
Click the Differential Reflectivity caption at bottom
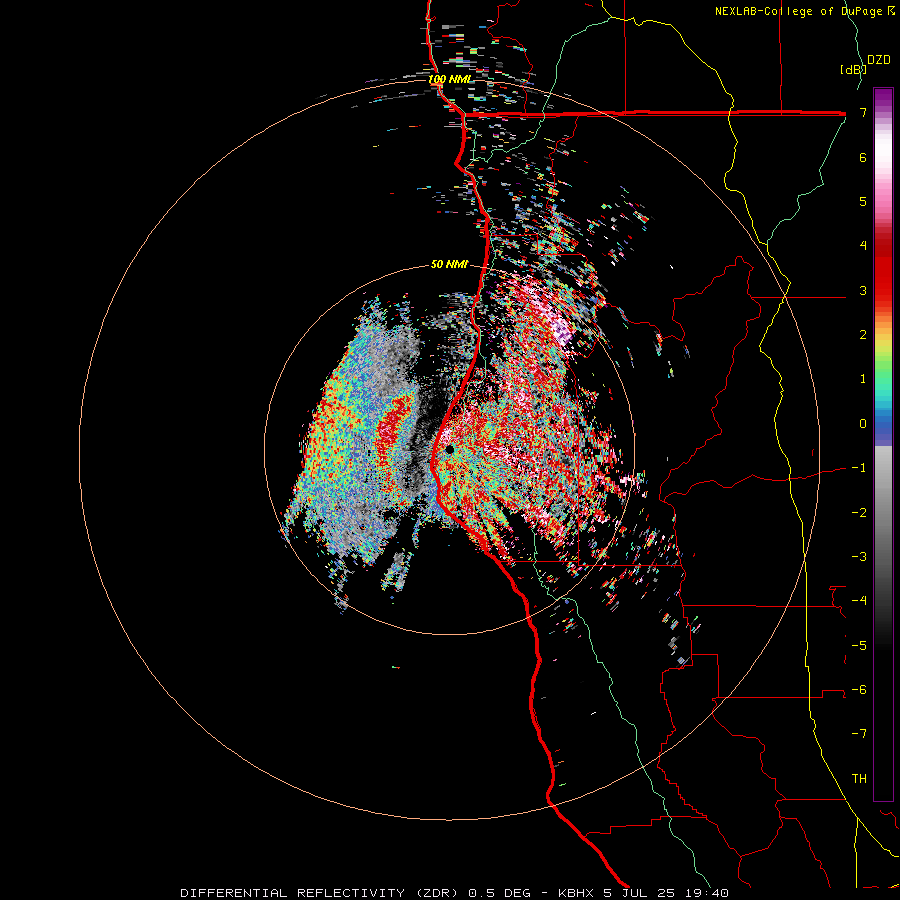(x=455, y=893)
